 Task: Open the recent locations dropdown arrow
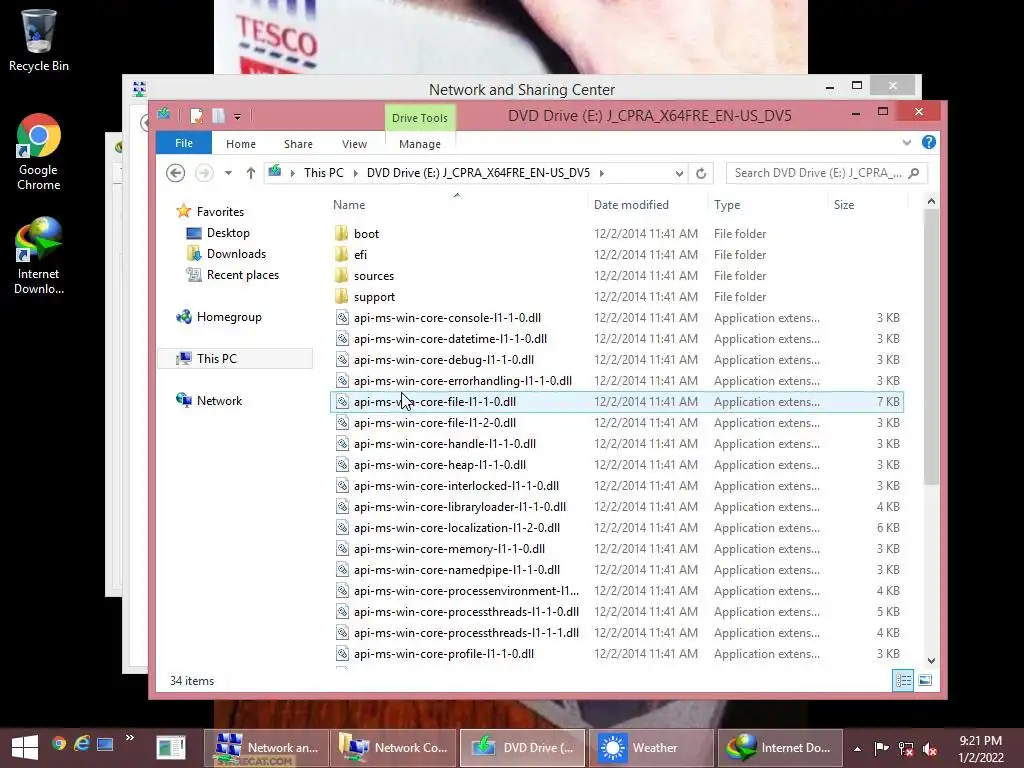tap(228, 173)
